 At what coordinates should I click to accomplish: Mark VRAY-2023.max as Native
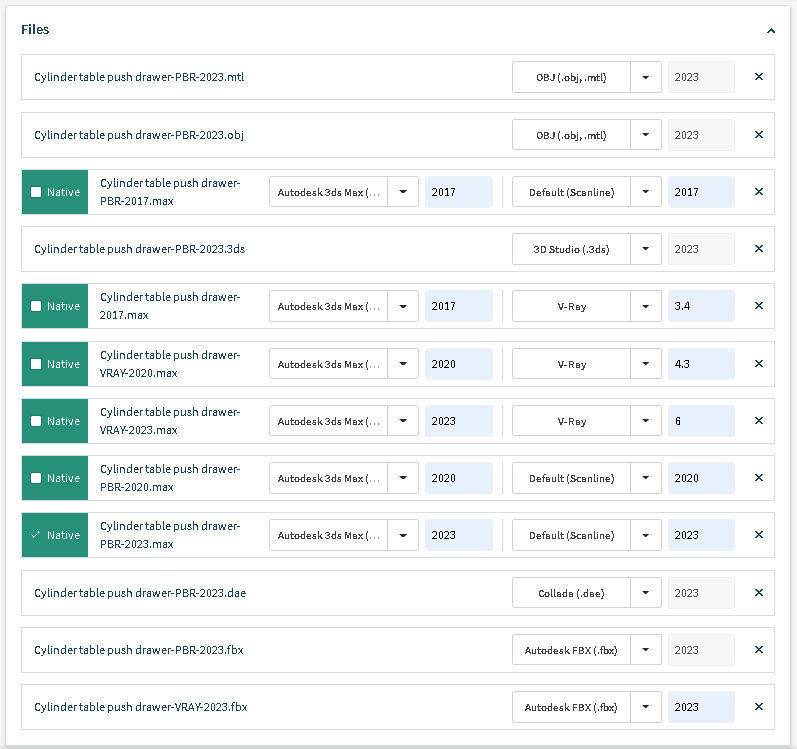point(37,421)
